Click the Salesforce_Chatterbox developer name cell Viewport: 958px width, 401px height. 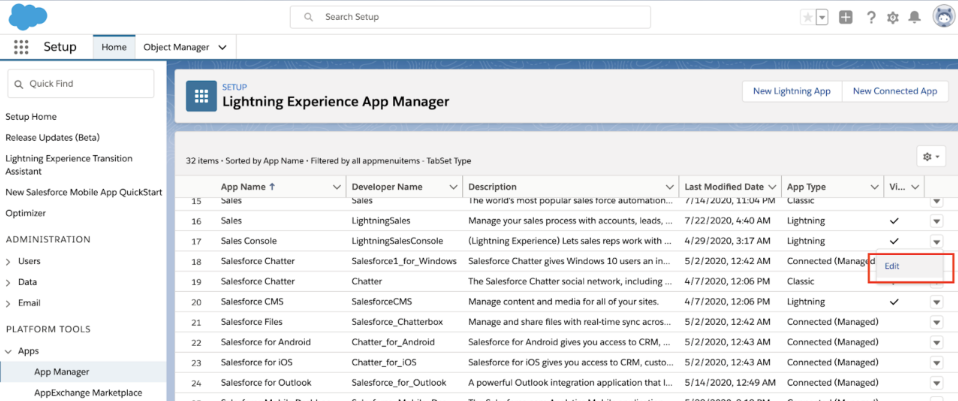tap(397, 322)
